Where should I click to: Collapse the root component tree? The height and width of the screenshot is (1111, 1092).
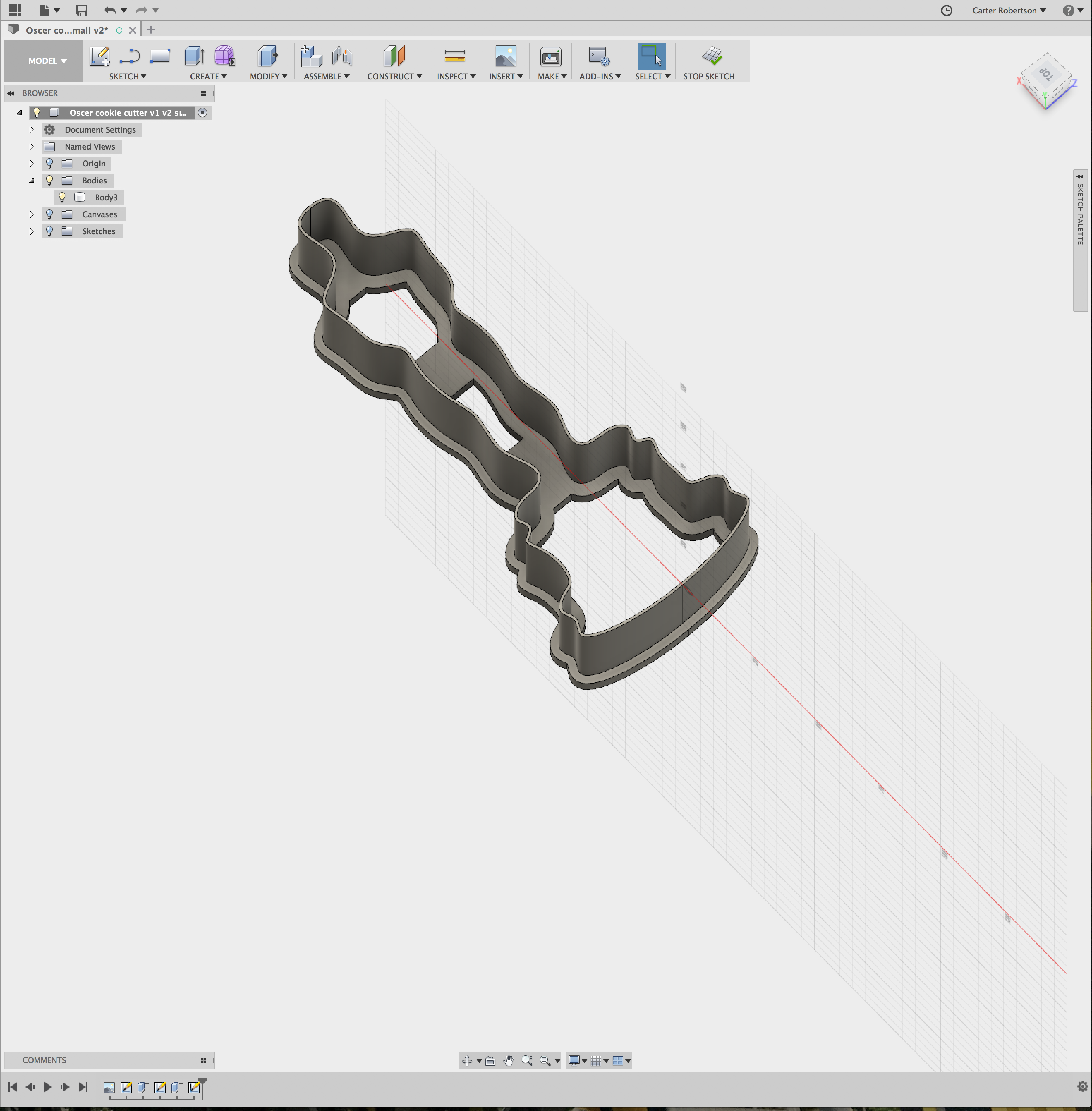(19, 113)
